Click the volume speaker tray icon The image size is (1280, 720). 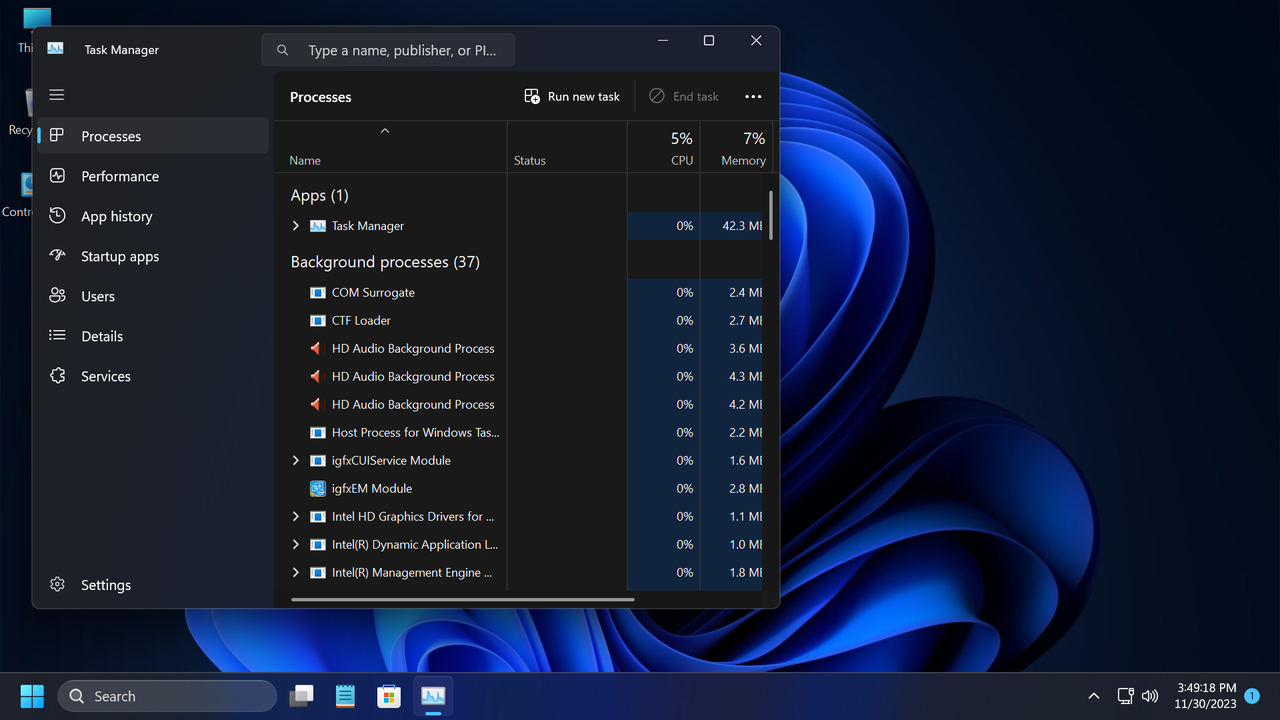click(1150, 696)
